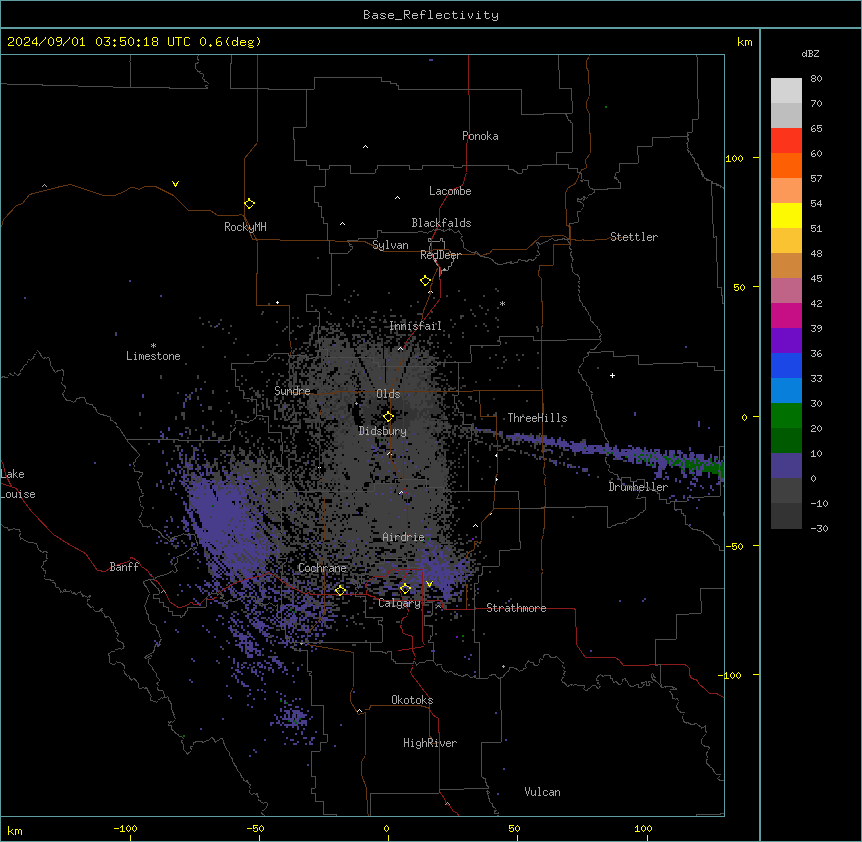Select the HighRiver label
The width and height of the screenshot is (862, 842).
tap(430, 743)
